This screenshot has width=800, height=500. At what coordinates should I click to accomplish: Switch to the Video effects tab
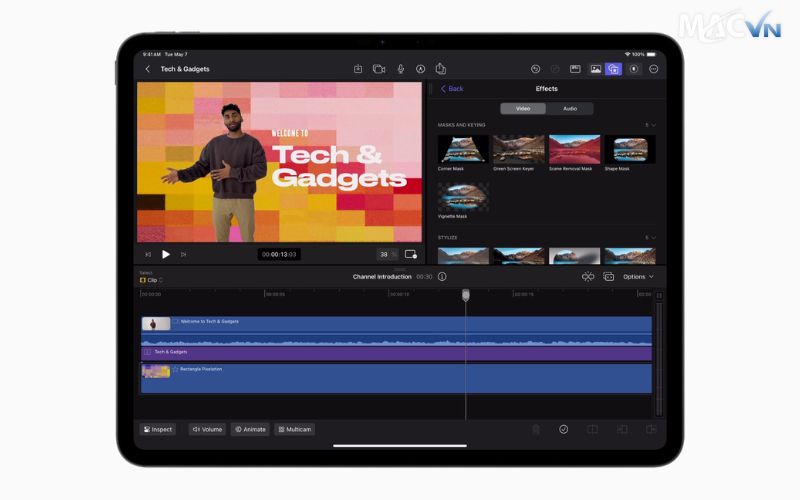(x=523, y=108)
